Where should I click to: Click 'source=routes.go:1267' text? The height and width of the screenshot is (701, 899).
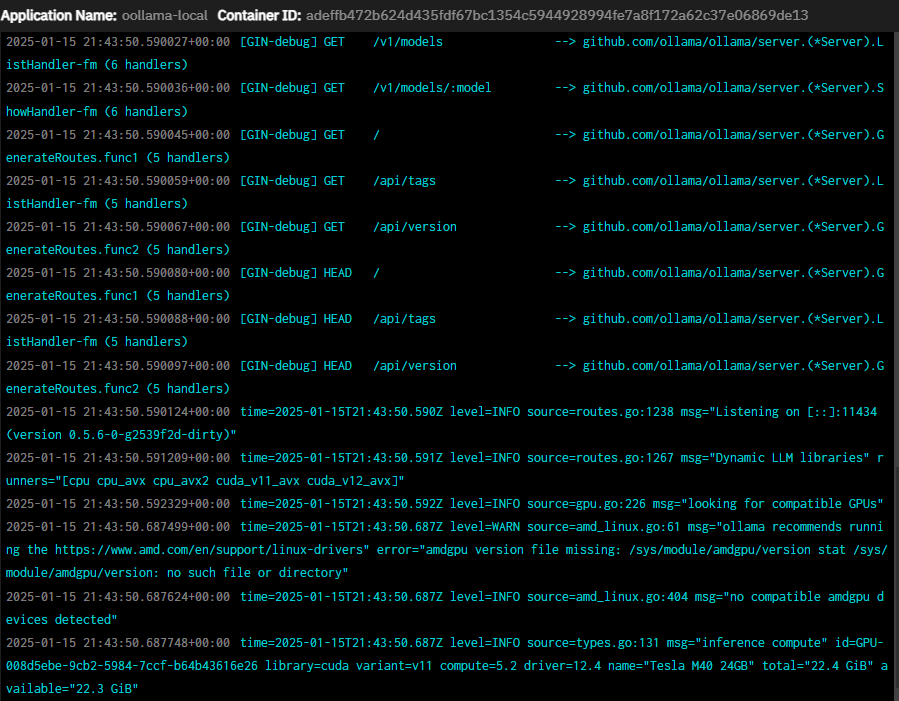[600, 457]
